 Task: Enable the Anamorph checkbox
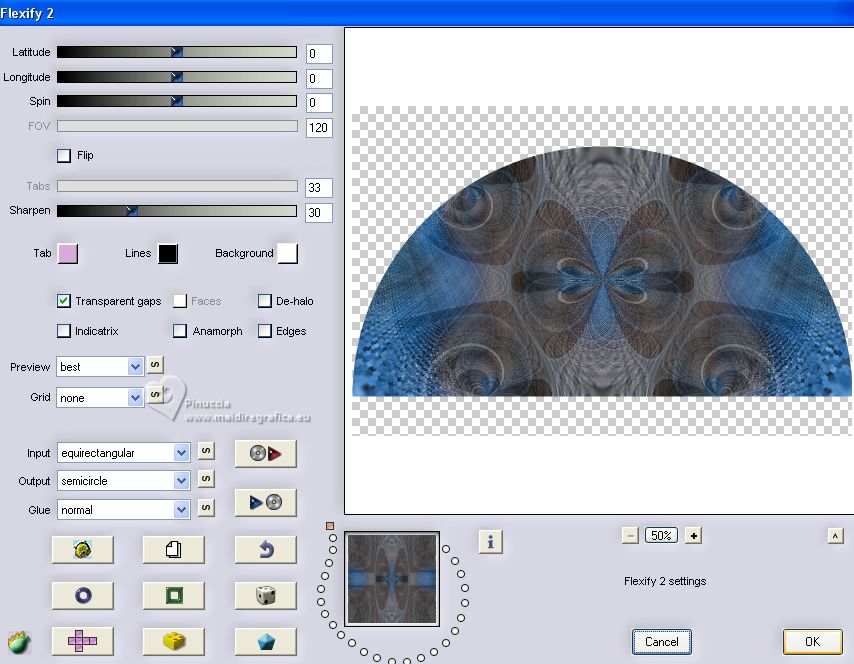pyautogui.click(x=180, y=331)
